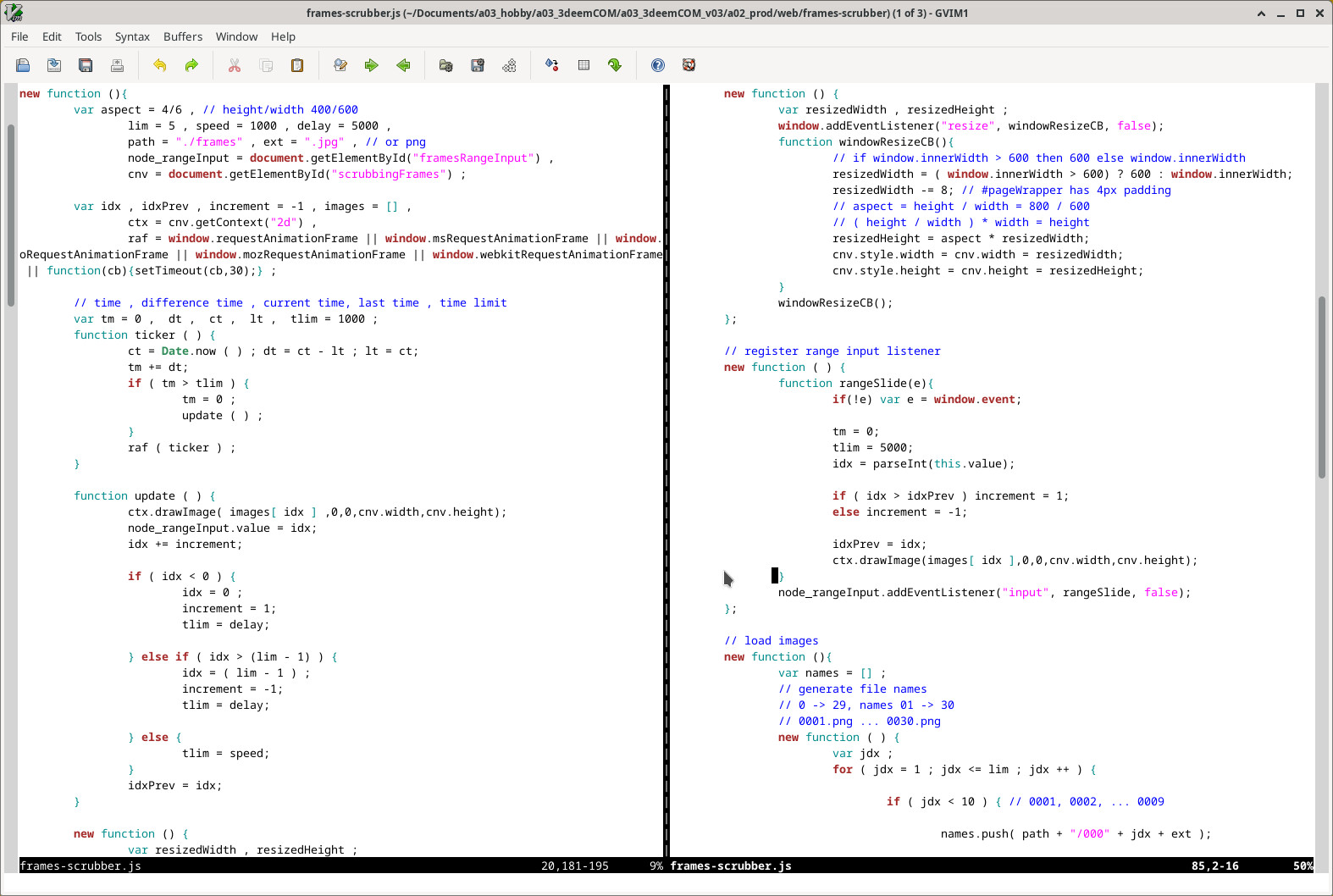Image resolution: width=1333 pixels, height=896 pixels.
Task: Click the Load Session folder icon
Action: click(x=446, y=65)
